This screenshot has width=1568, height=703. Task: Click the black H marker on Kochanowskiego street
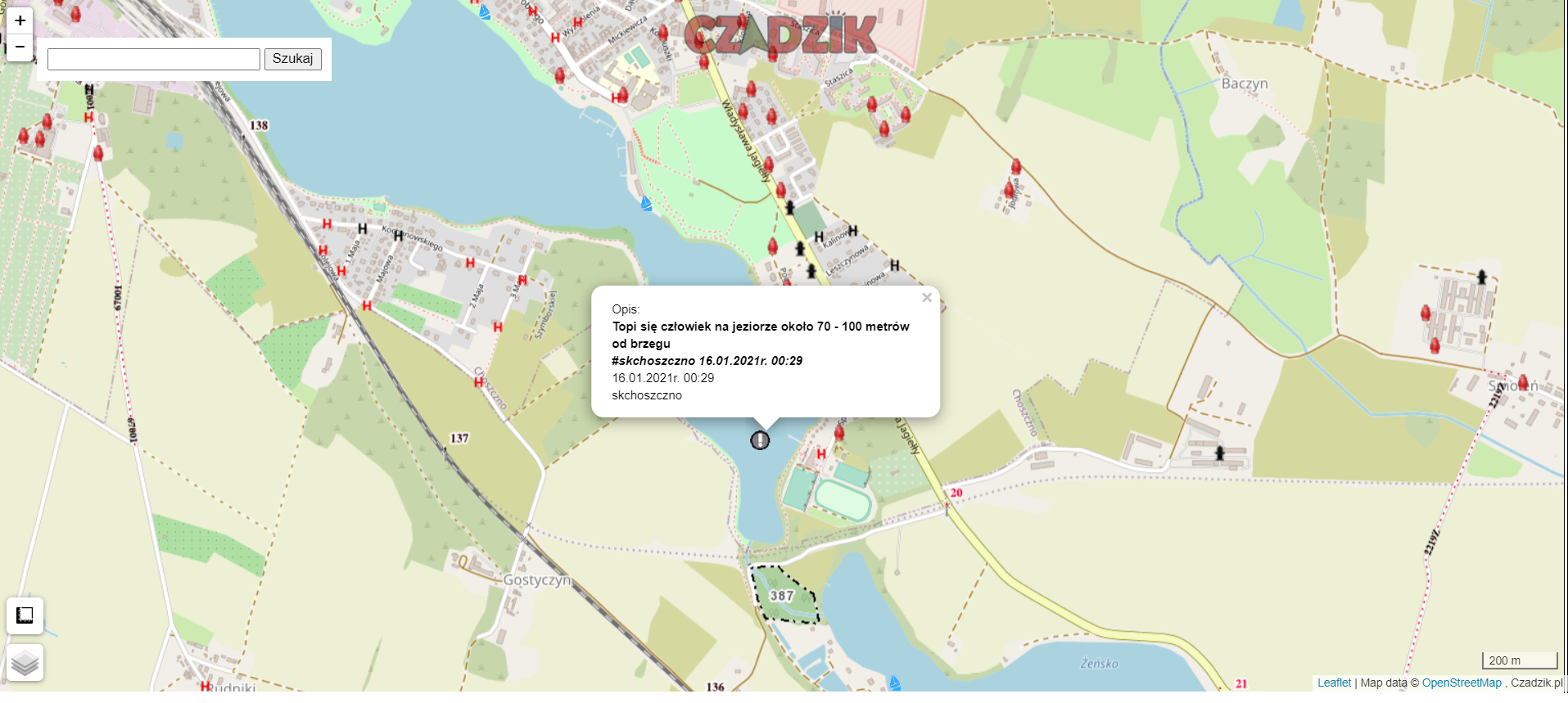tap(398, 236)
